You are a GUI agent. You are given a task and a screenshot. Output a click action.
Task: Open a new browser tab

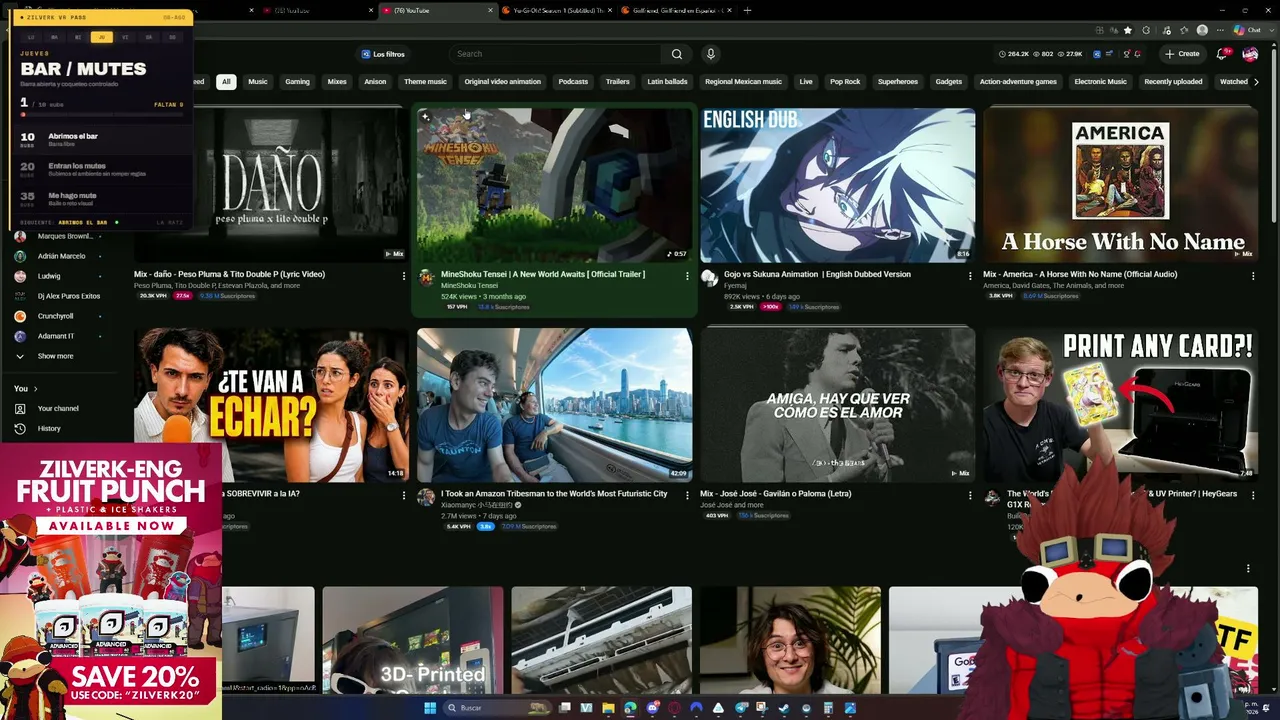(x=747, y=11)
